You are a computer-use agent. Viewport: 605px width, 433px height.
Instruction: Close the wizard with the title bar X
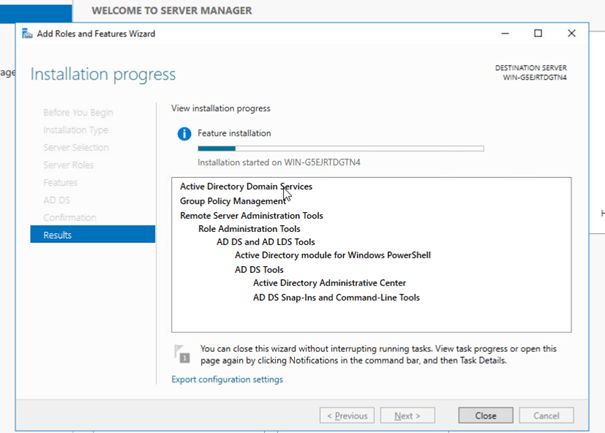pyautogui.click(x=572, y=33)
